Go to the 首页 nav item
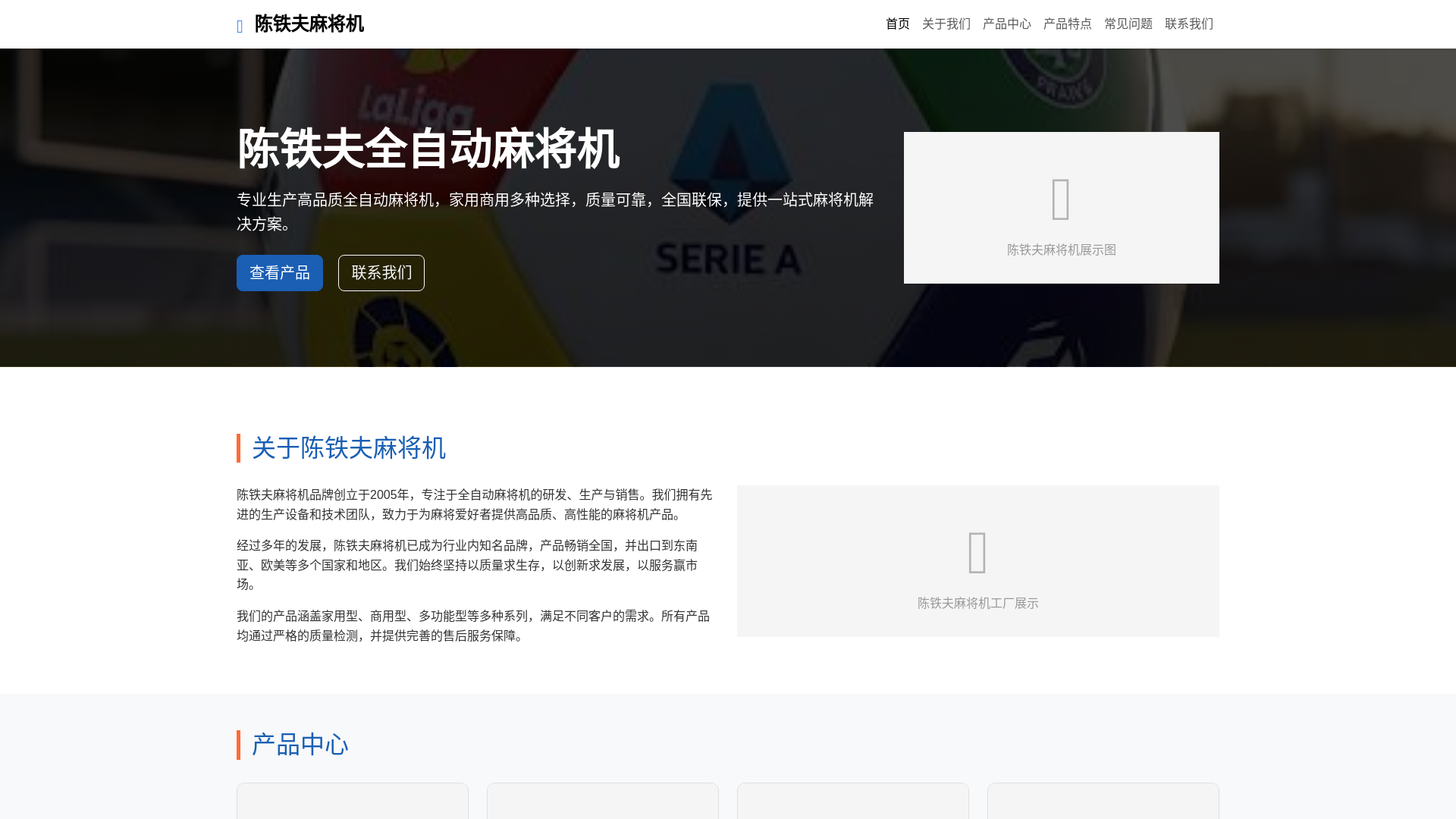 click(898, 24)
